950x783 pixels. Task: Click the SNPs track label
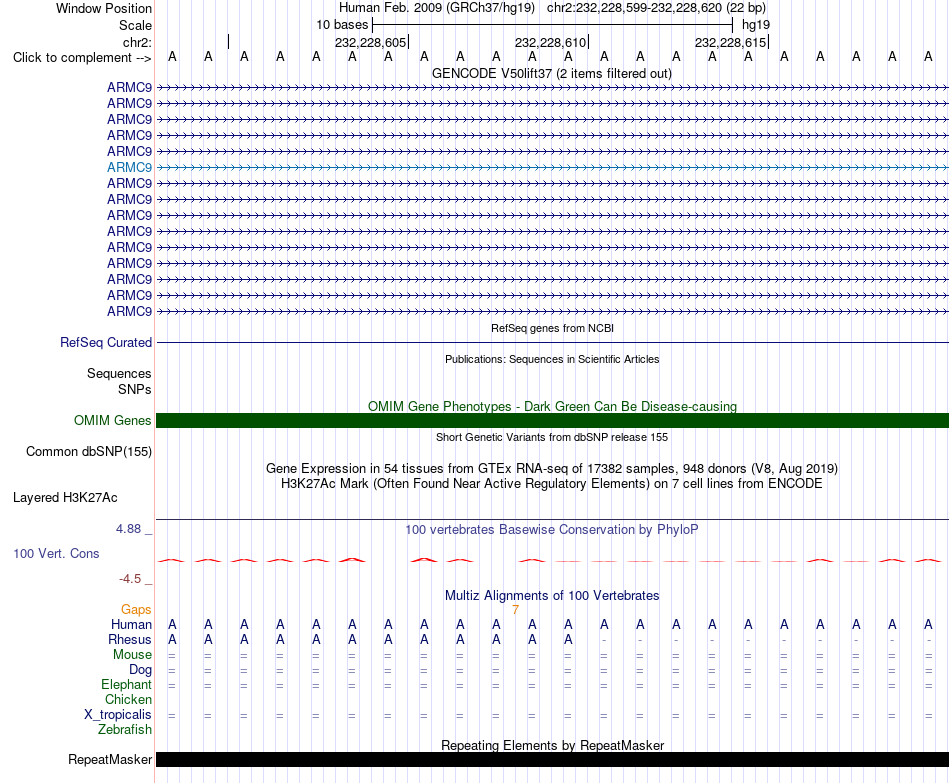(x=135, y=389)
